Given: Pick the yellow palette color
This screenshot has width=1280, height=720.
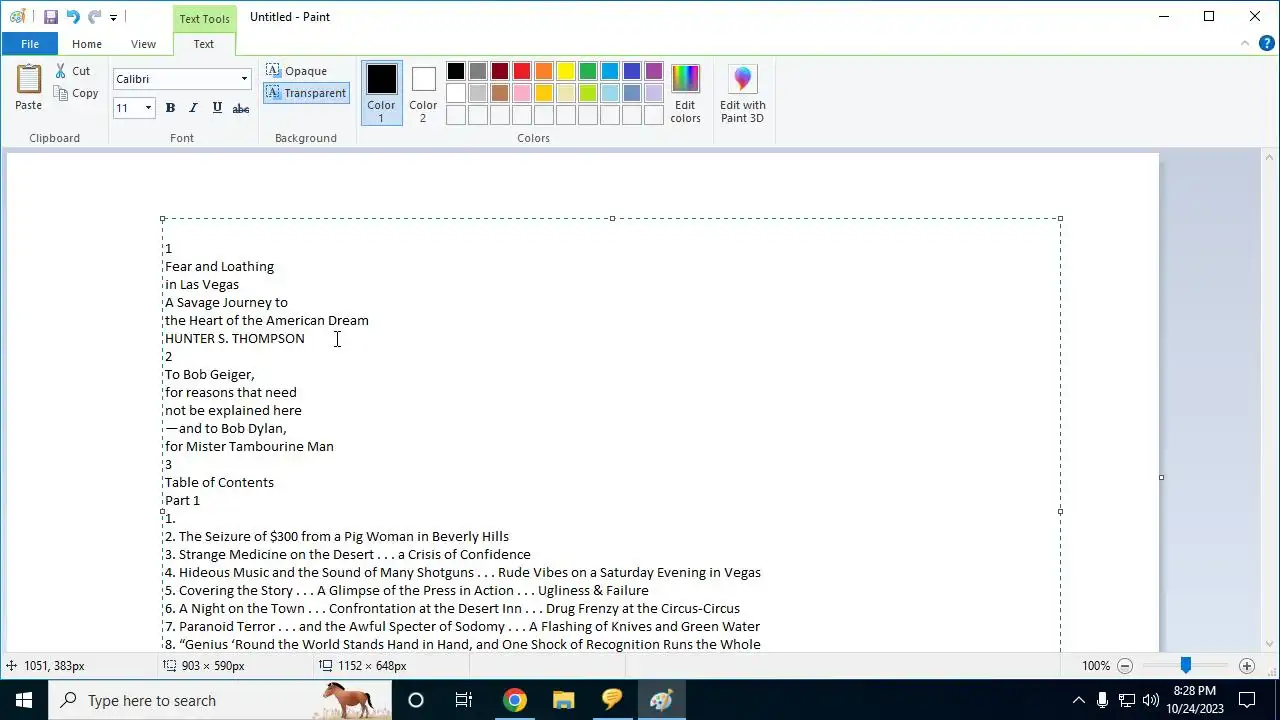Looking at the screenshot, I should pyautogui.click(x=566, y=71).
